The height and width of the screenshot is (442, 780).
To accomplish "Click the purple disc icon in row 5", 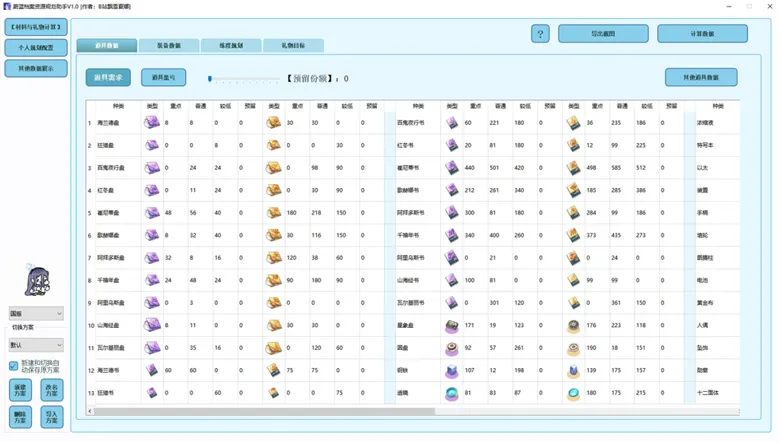I will [152, 213].
